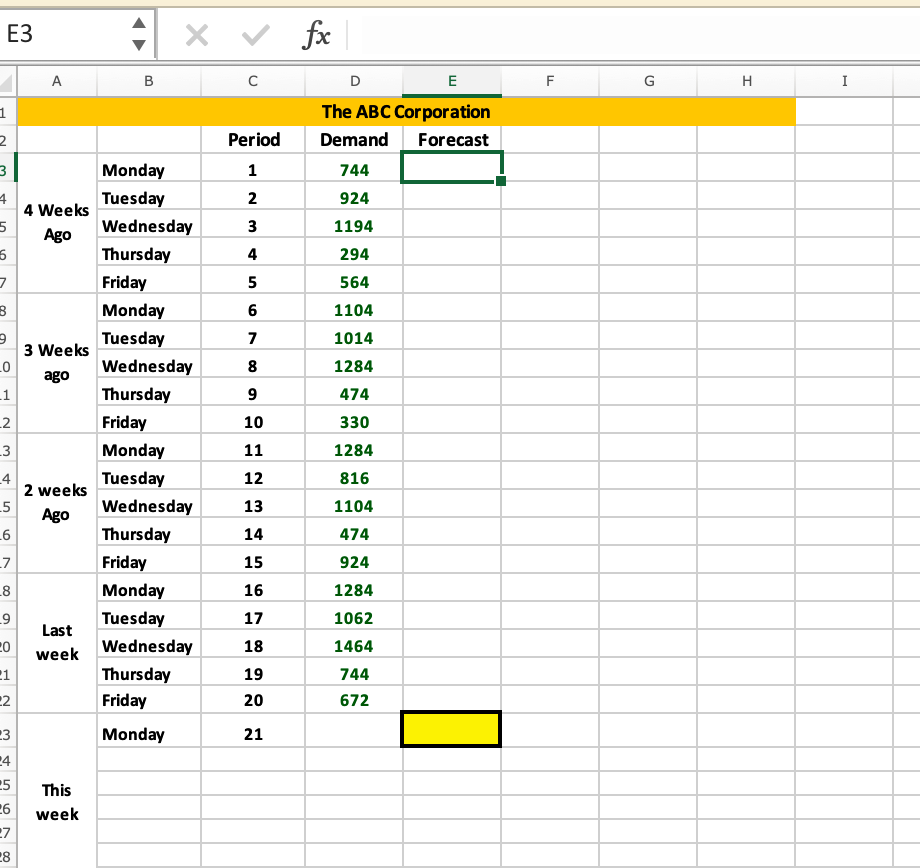Select column A header
Viewport: 920px width, 868px height.
(x=57, y=81)
